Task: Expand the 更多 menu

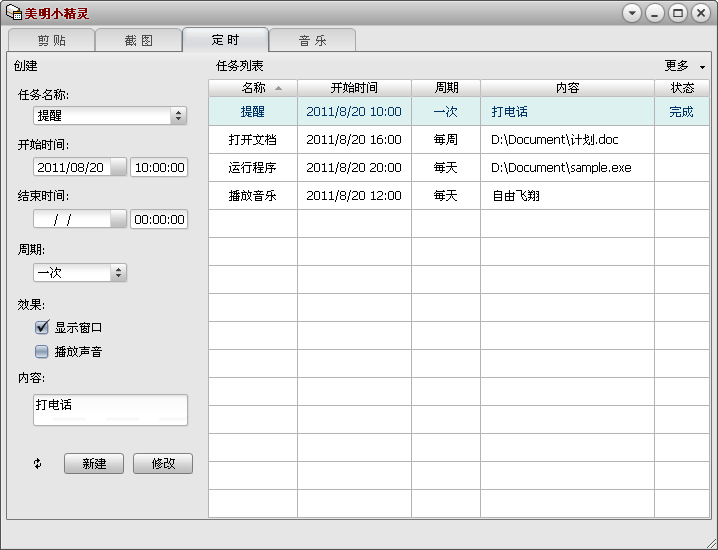Action: [x=685, y=66]
